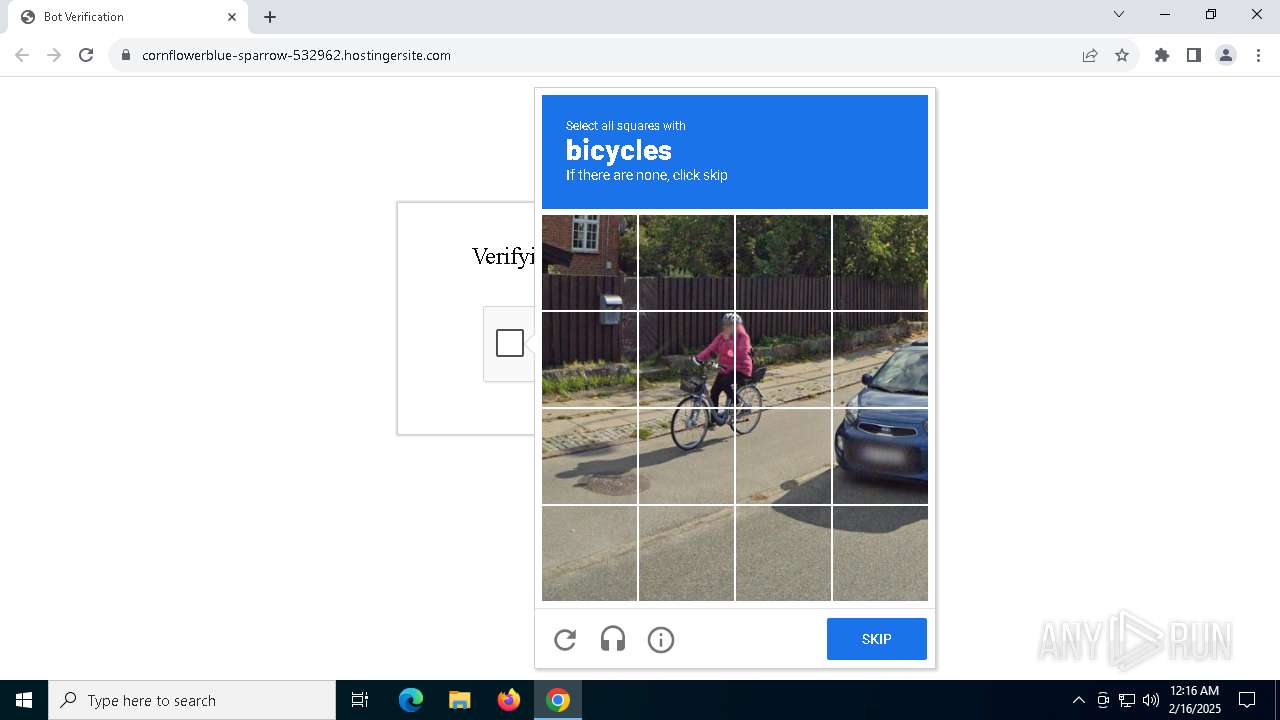Select captcha tile showing brick house window

click(x=589, y=263)
